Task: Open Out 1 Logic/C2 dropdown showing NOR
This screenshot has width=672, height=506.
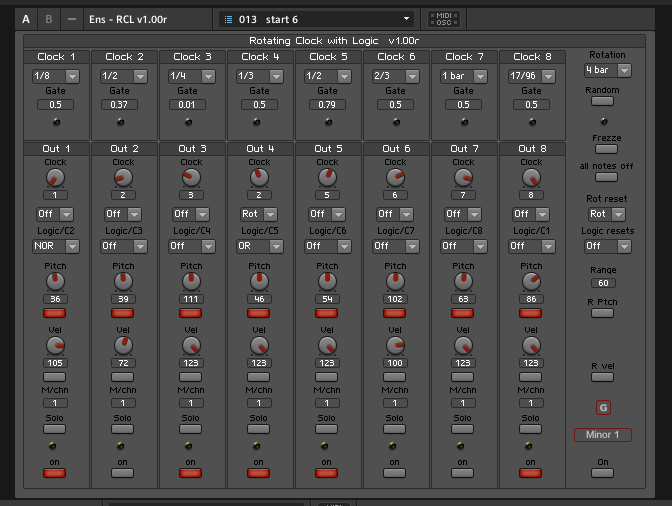Action: (56, 246)
